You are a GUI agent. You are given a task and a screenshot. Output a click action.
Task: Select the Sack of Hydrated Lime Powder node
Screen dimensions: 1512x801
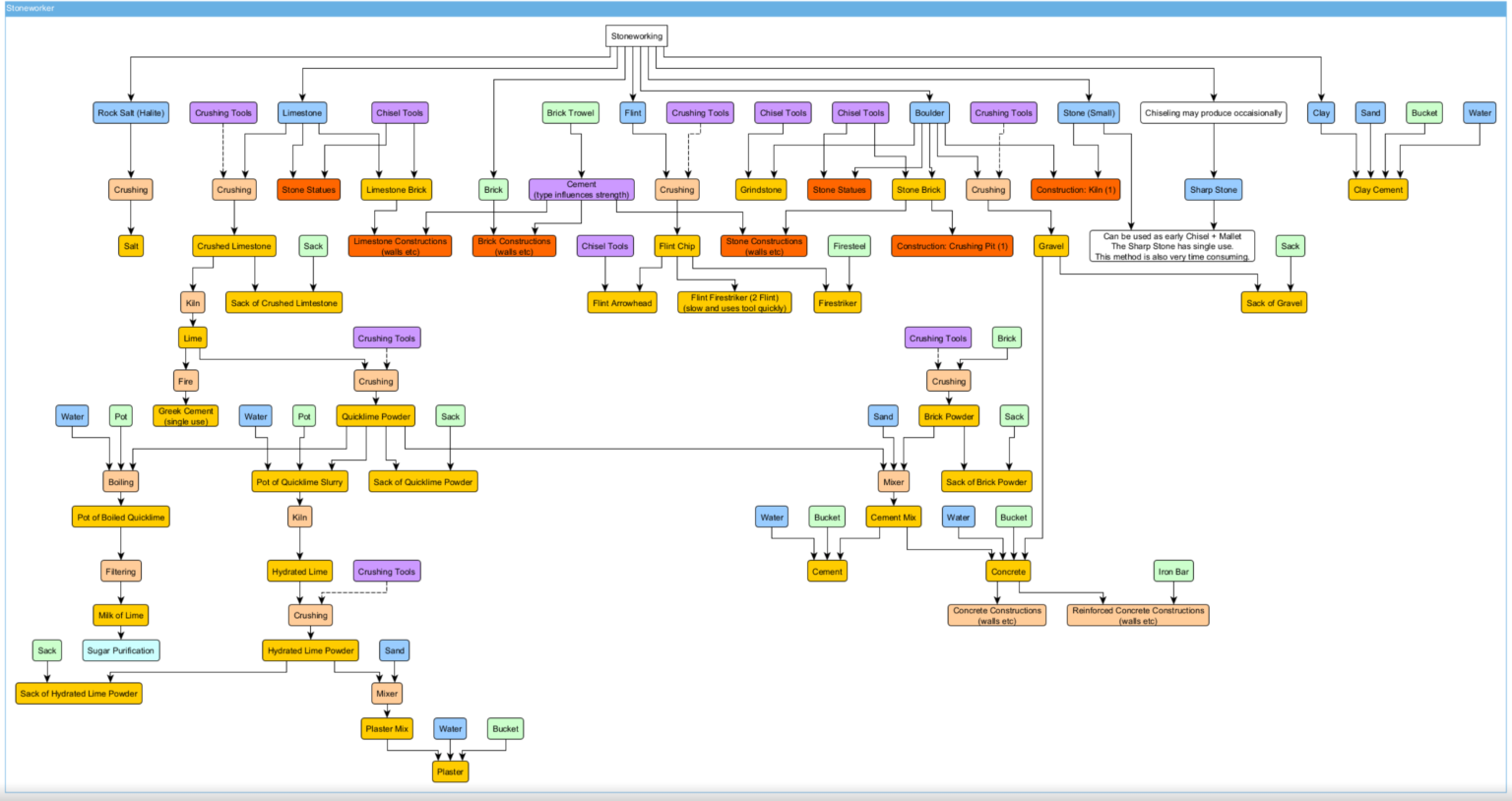(x=79, y=694)
